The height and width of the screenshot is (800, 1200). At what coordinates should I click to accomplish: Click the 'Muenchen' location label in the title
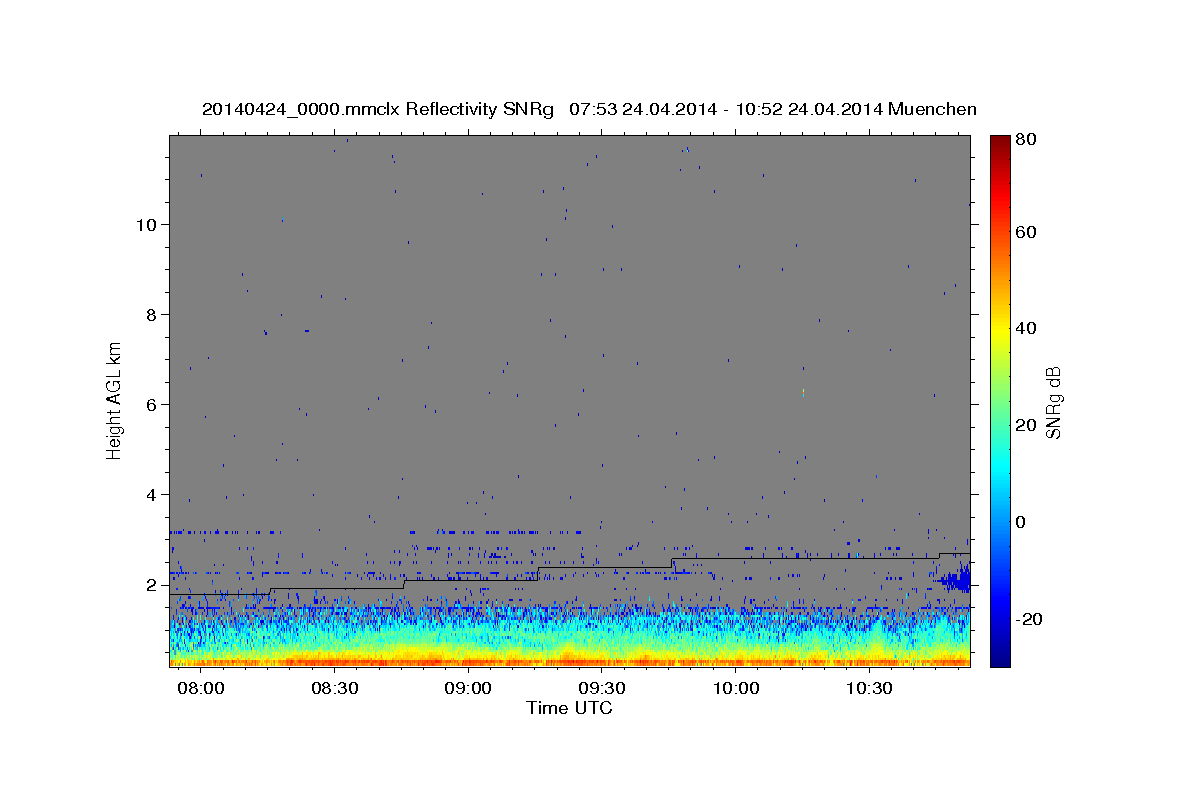932,109
